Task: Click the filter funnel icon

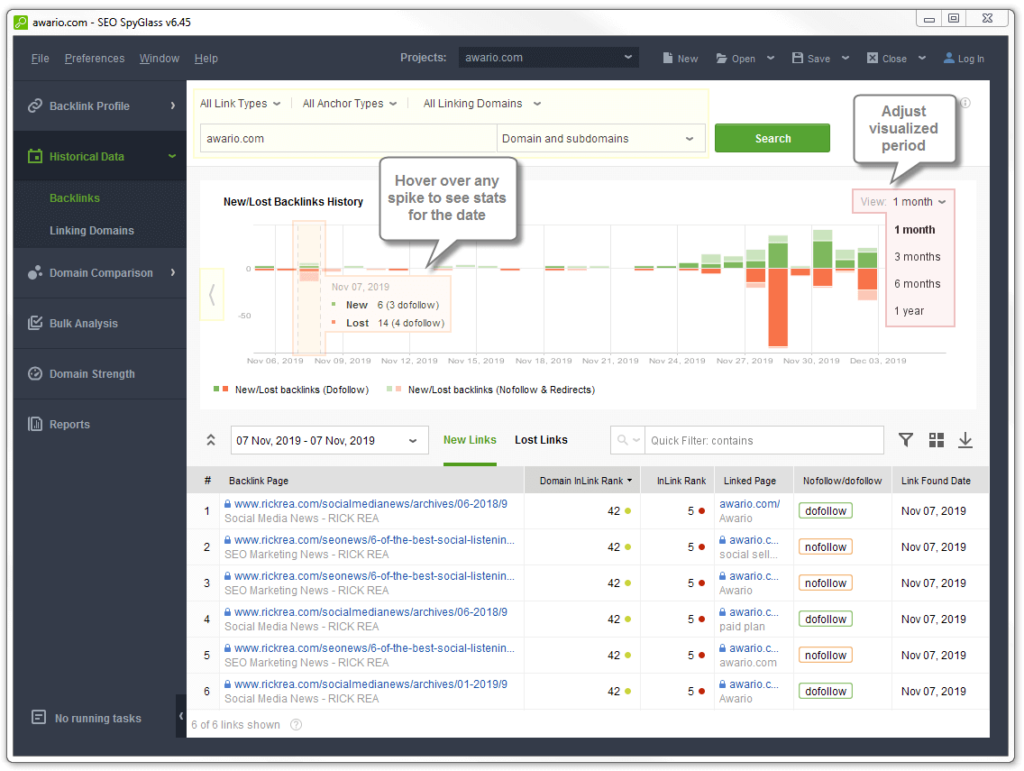Action: tap(906, 440)
